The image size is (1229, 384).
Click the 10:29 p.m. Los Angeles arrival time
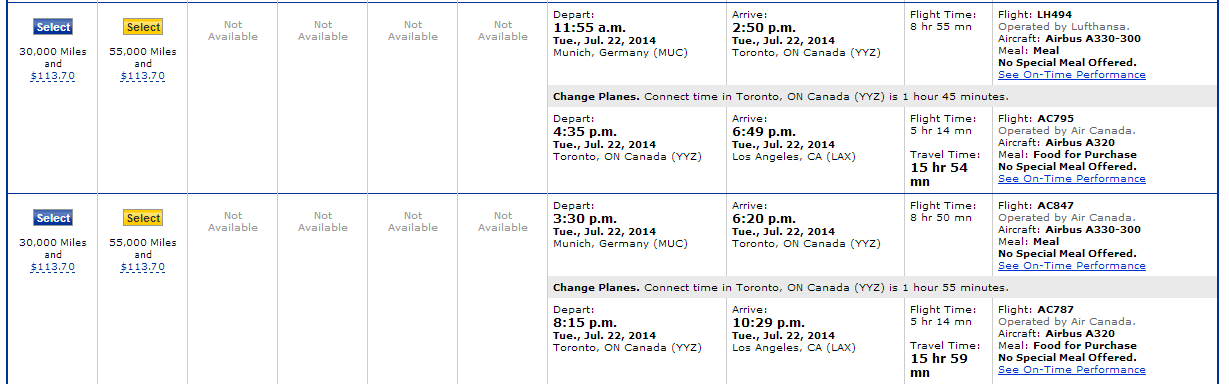point(768,323)
